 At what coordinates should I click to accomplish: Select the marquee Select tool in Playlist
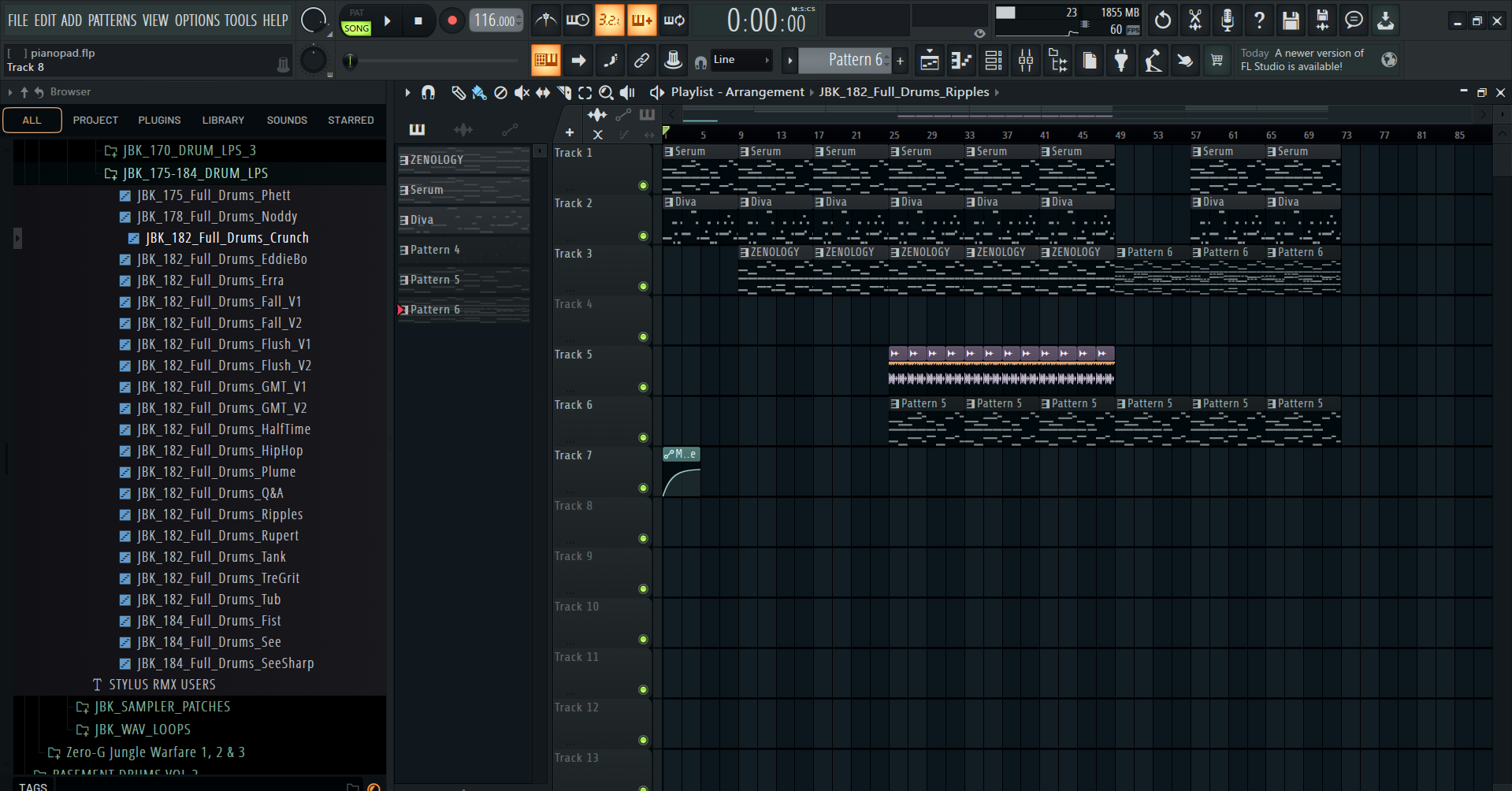coord(585,93)
